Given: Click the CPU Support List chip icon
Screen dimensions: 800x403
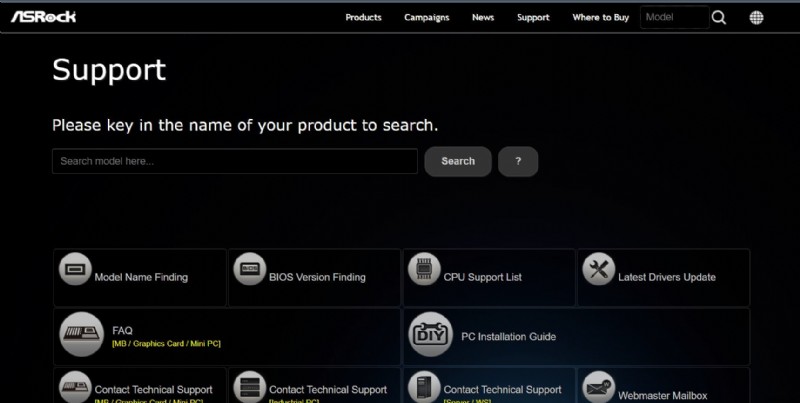Looking at the screenshot, I should [x=424, y=269].
